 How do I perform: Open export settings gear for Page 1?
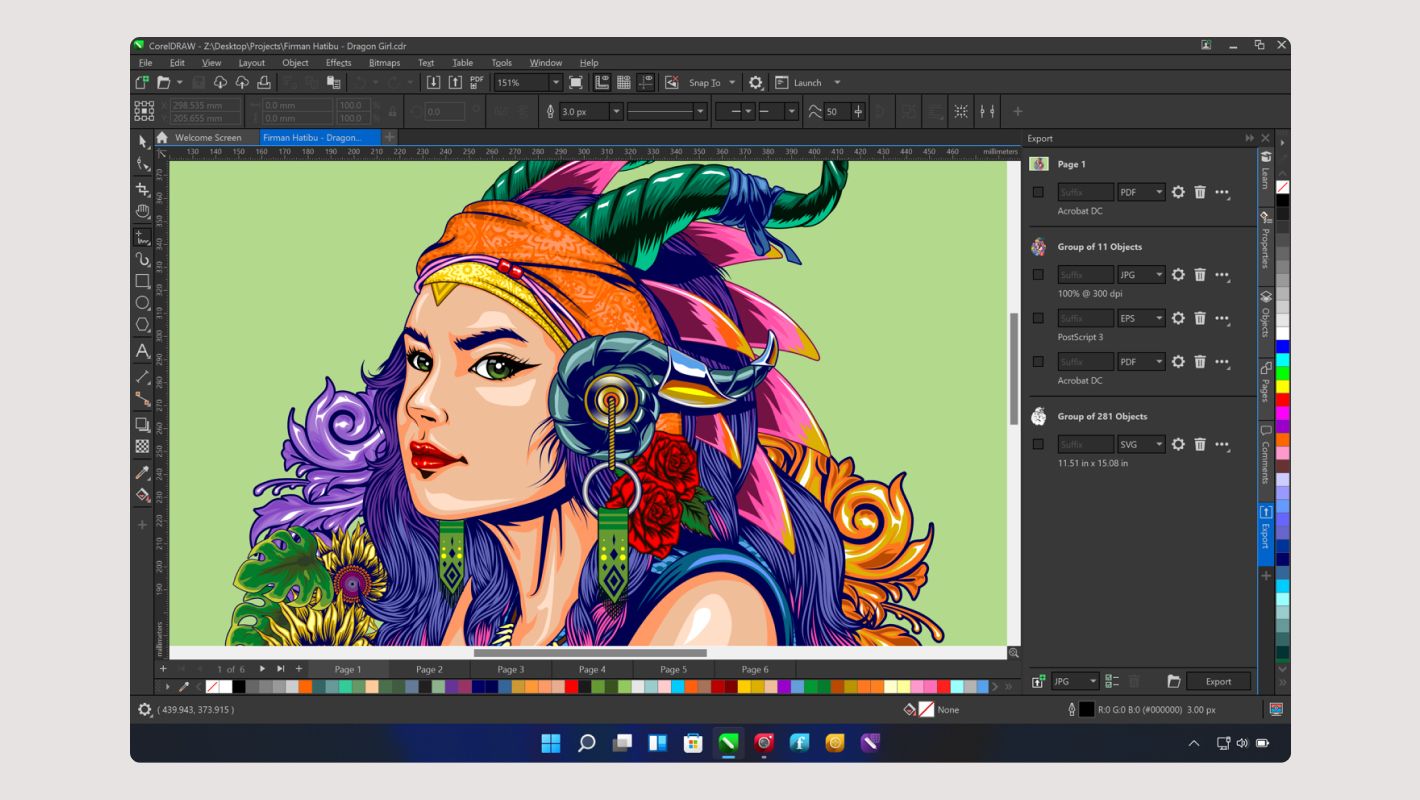(1179, 192)
